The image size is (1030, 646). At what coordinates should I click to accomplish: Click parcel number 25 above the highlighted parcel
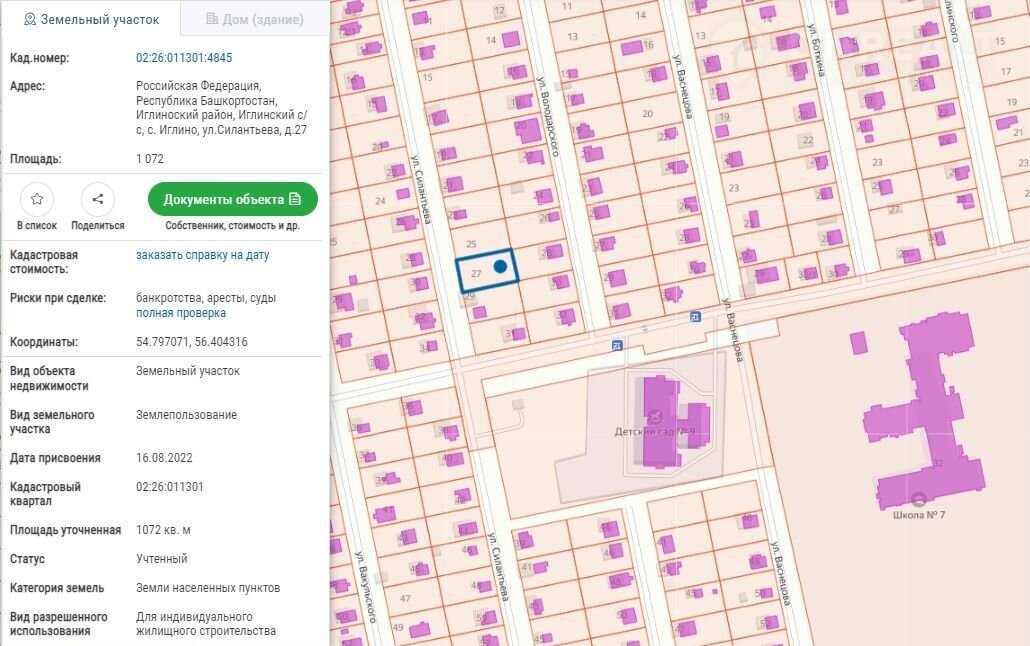(472, 244)
